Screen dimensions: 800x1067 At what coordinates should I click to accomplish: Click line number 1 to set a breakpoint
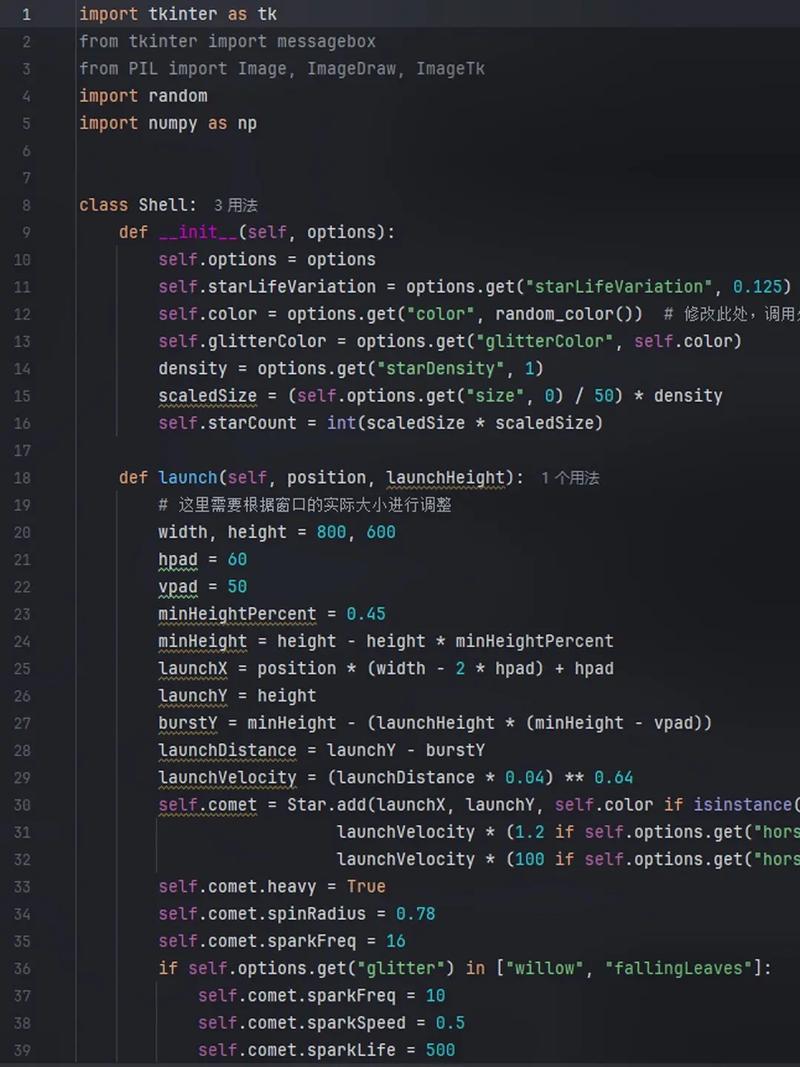point(23,14)
